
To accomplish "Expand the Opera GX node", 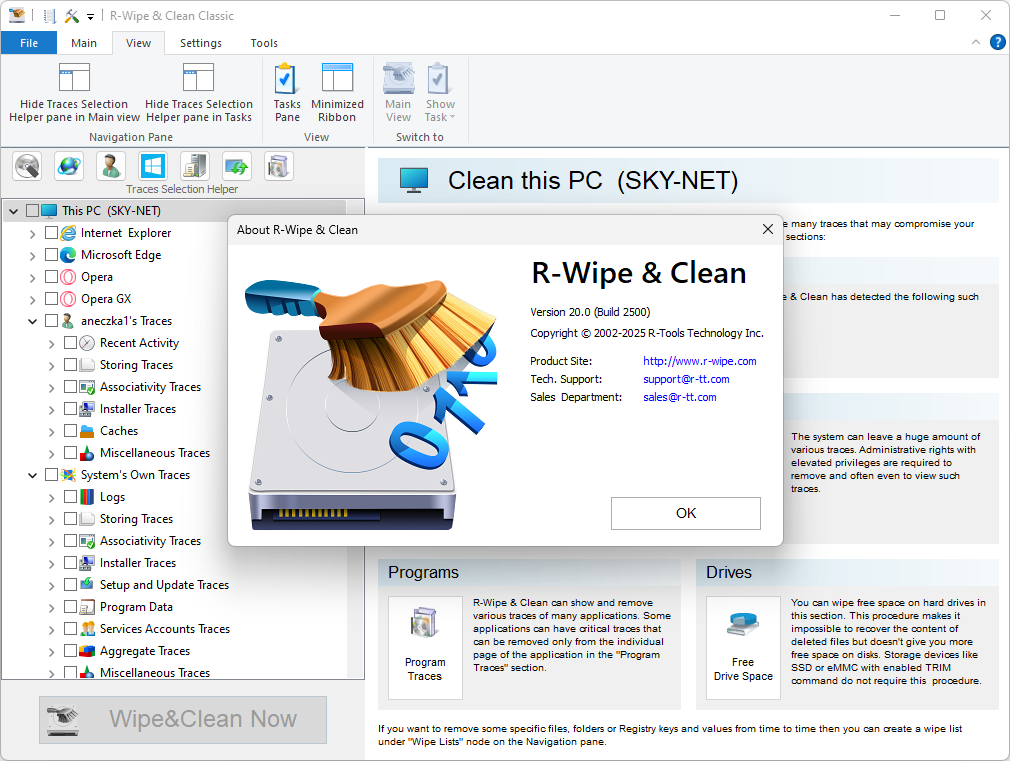I will tap(32, 300).
